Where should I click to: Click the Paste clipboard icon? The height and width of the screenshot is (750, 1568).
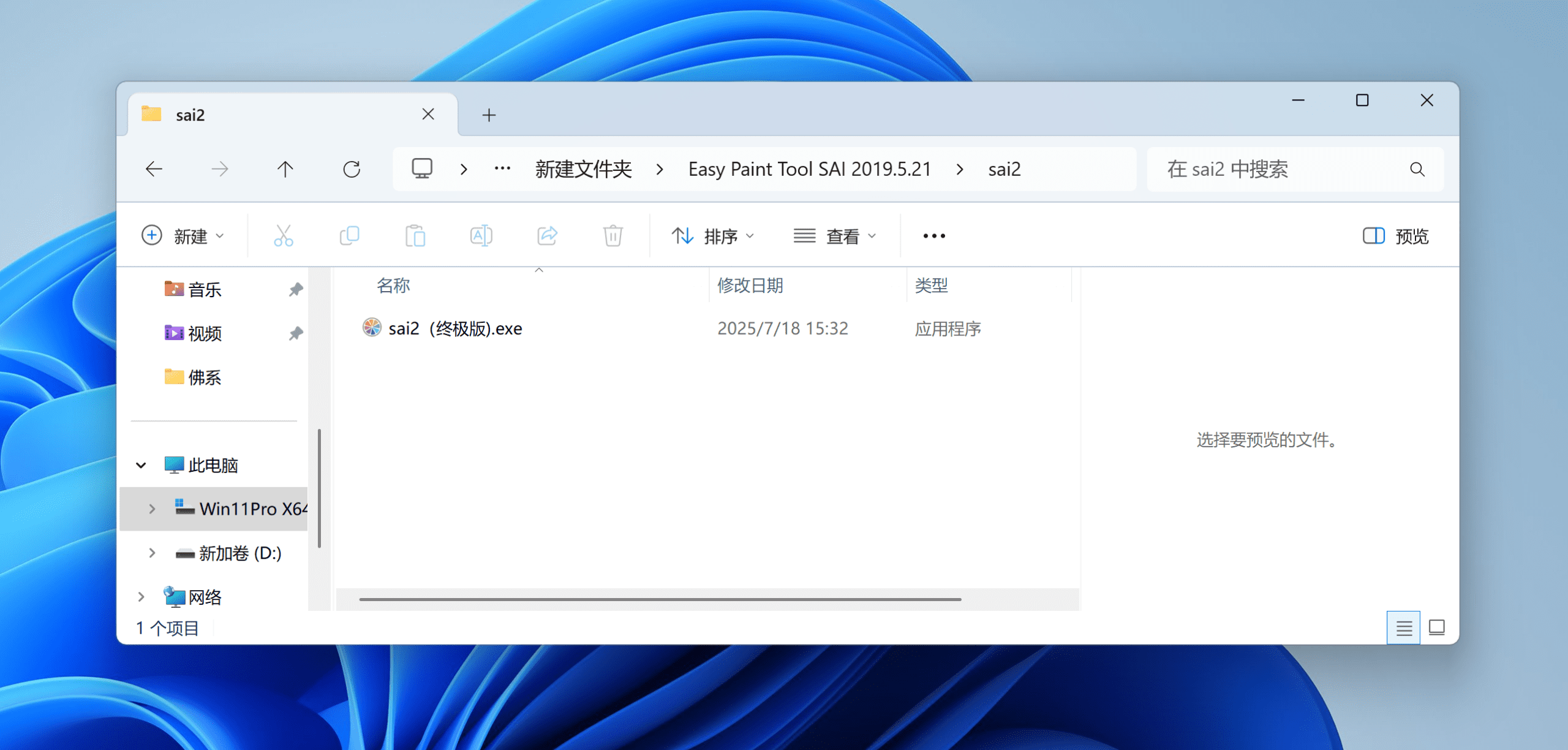(x=415, y=236)
